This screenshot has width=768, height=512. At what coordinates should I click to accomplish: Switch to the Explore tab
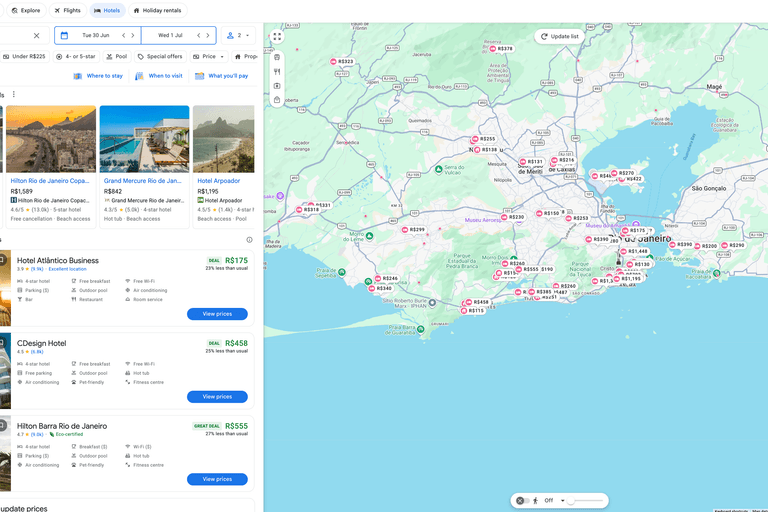[26, 10]
